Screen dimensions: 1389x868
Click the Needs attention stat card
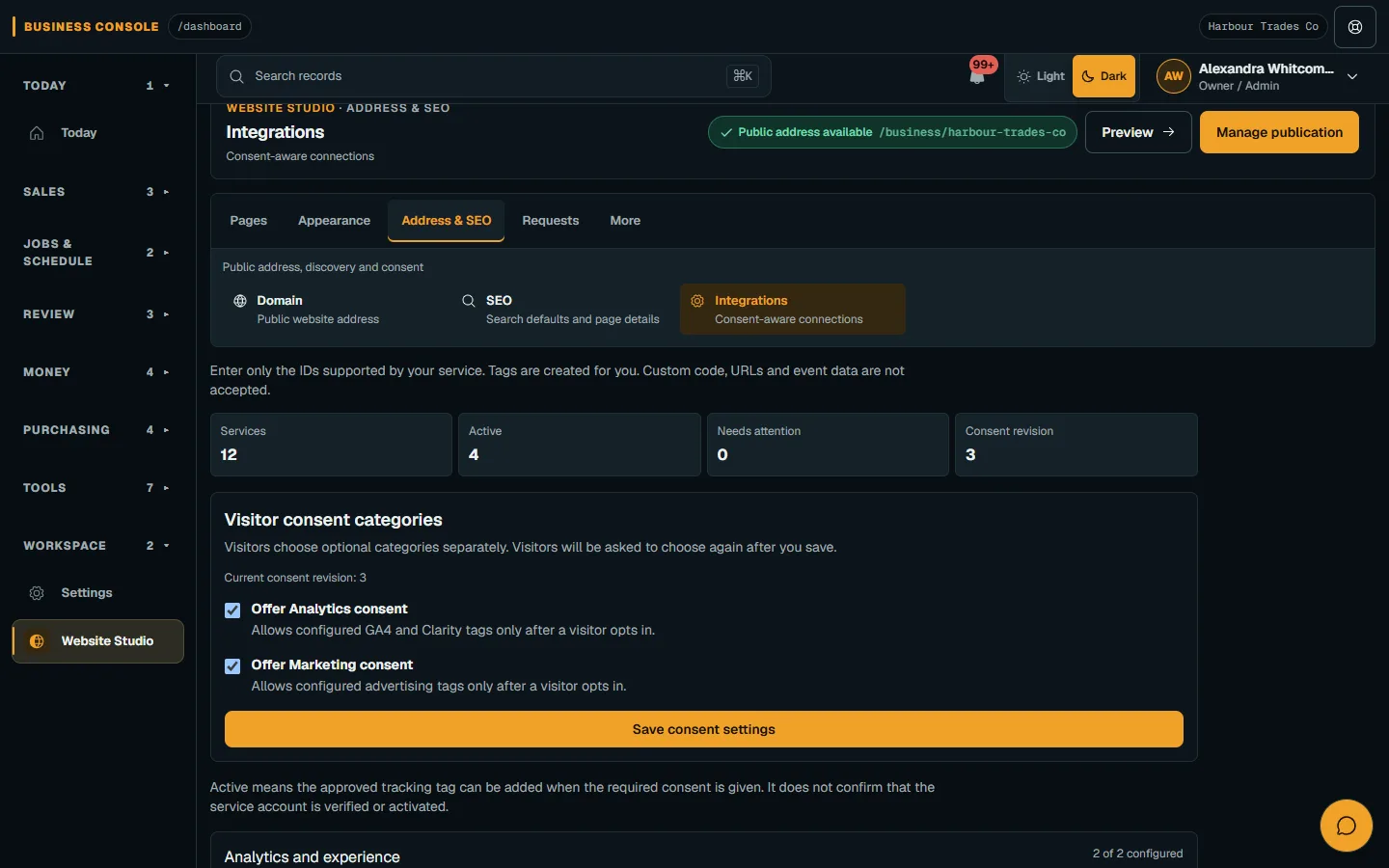pos(828,445)
